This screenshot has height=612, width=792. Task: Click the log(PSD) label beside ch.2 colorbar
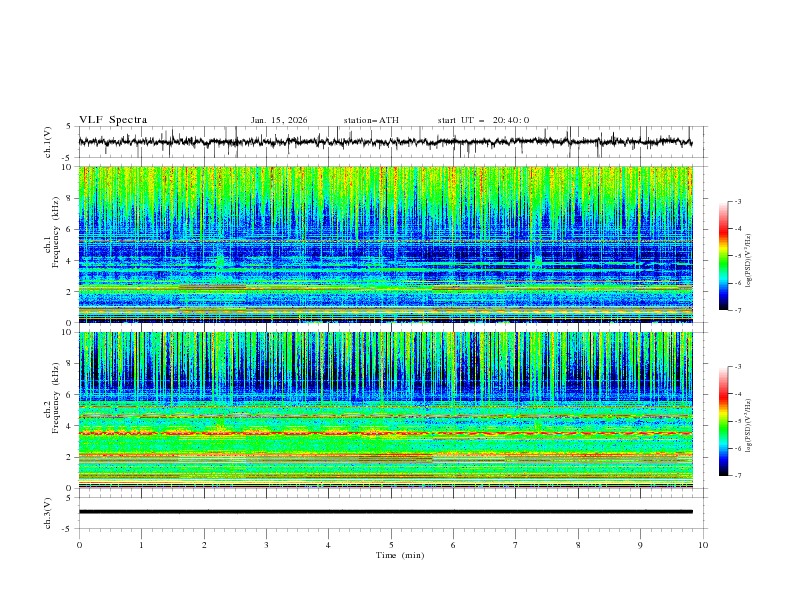click(748, 426)
